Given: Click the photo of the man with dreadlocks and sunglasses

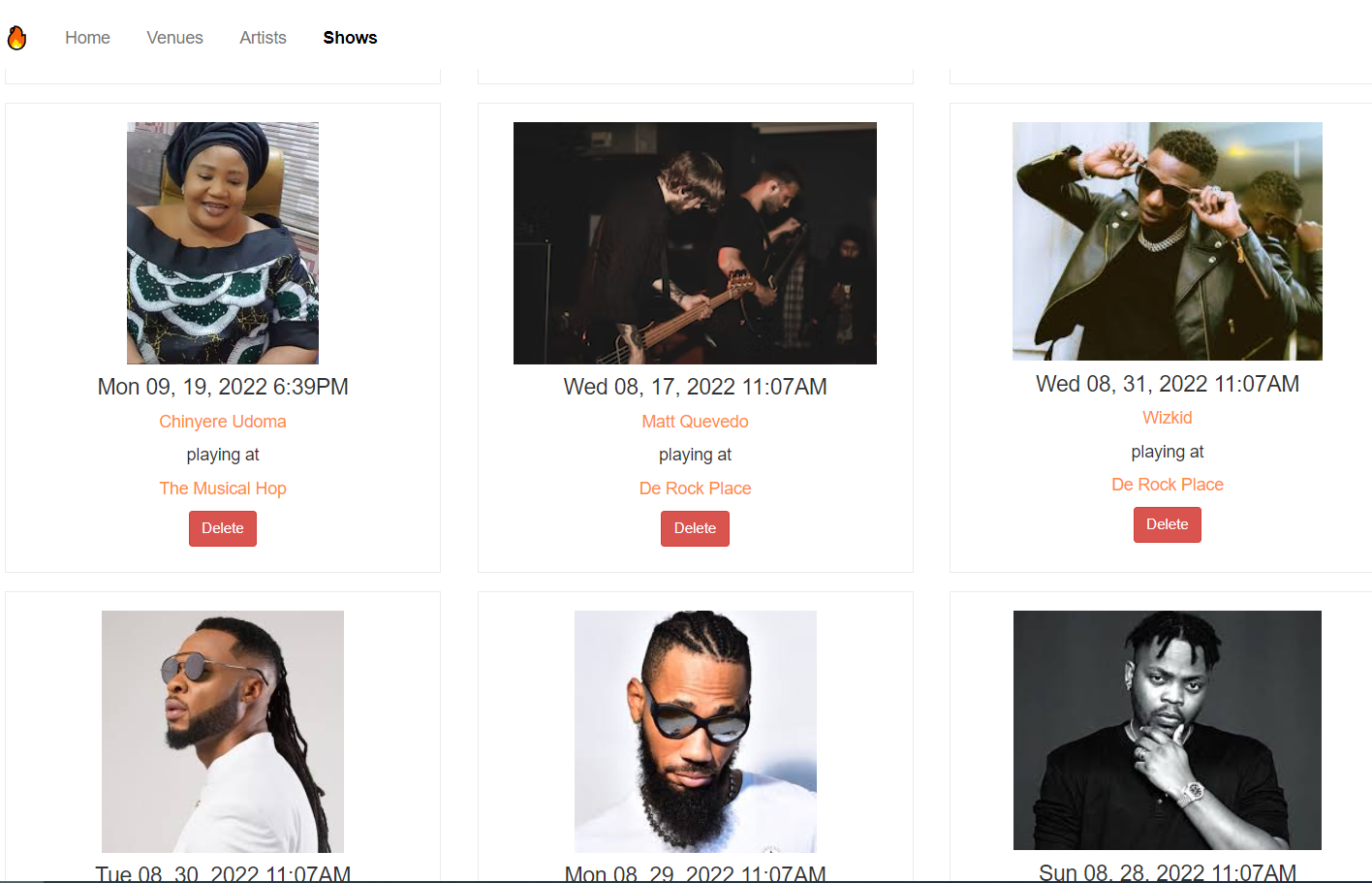Looking at the screenshot, I should pyautogui.click(x=223, y=732).
